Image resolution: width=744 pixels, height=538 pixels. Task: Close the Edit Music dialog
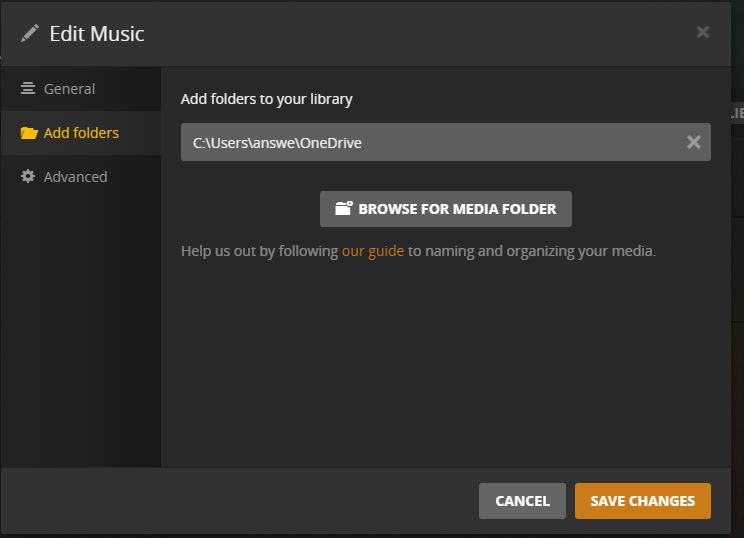(703, 32)
